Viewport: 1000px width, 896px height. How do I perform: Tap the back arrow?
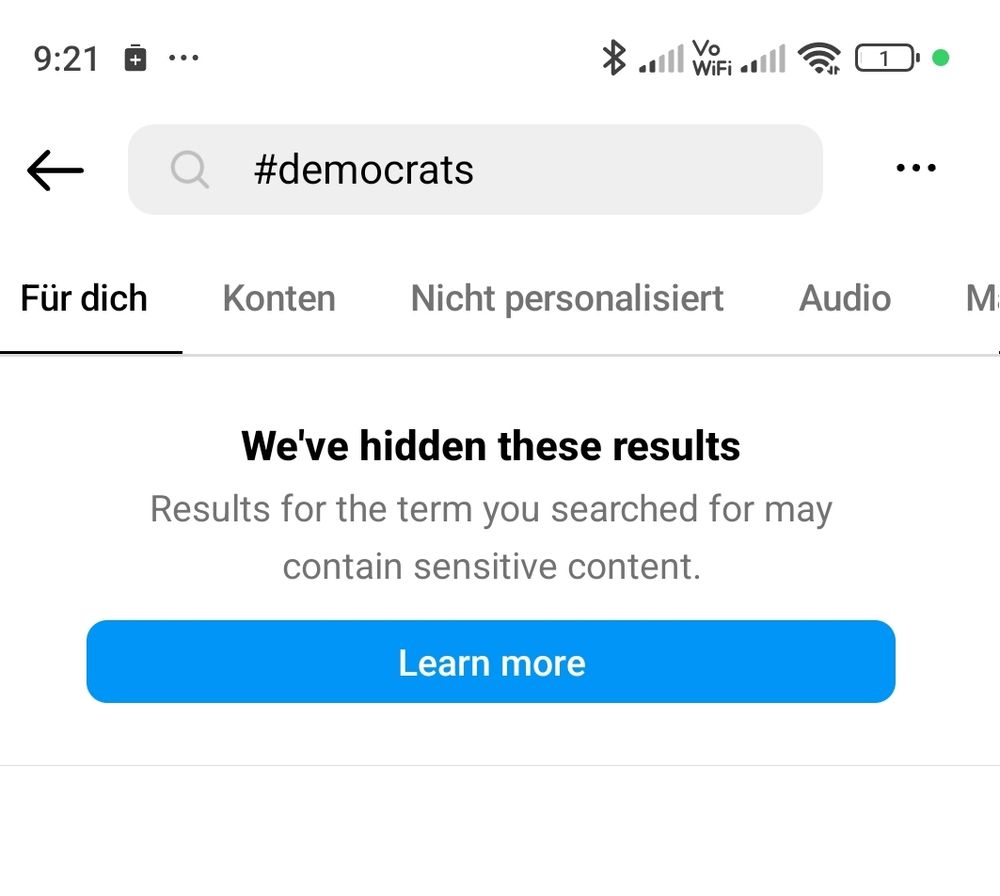pyautogui.click(x=55, y=170)
